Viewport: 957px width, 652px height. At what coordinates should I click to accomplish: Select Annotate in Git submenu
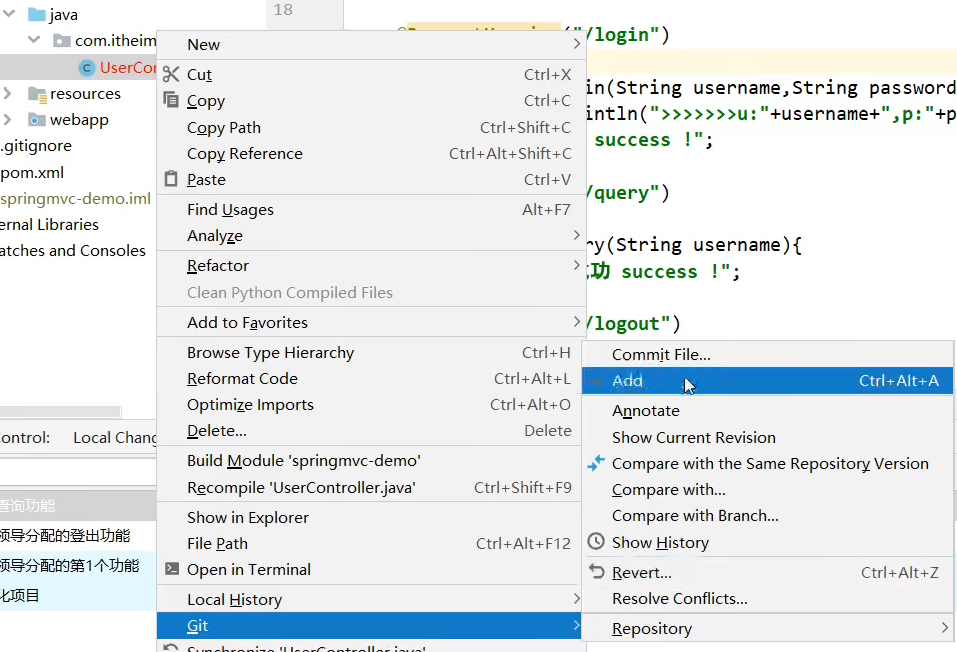(767, 410)
